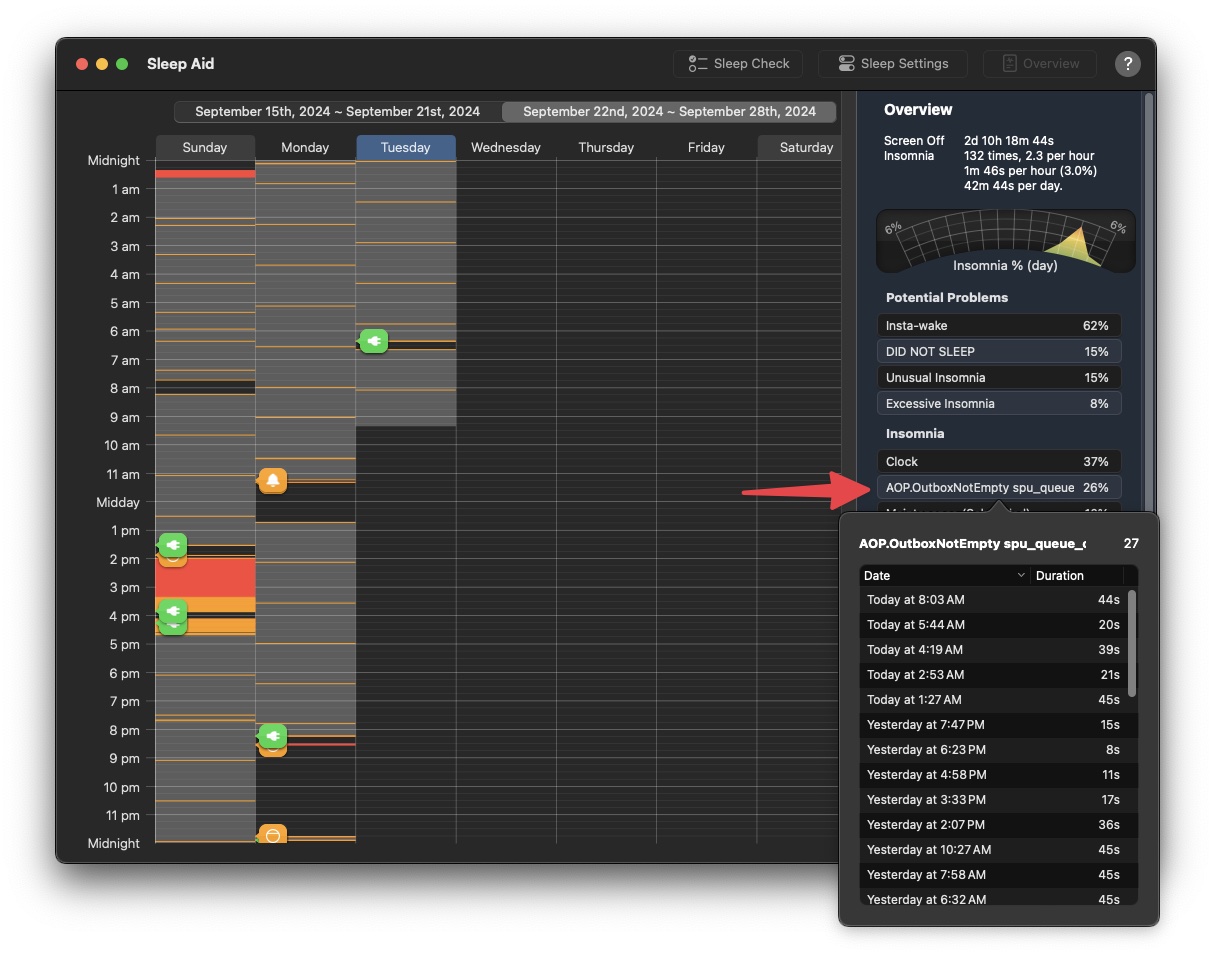
Task: Click Monday 8 pm power plug icon
Action: (273, 736)
